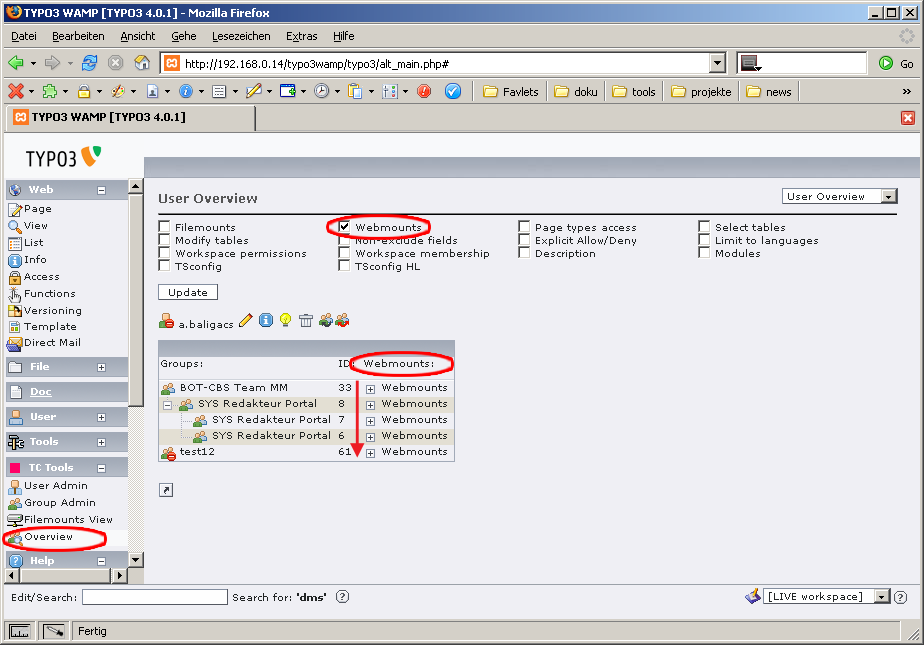Screen dimensions: 924x645
Task: Enable the Page types access checkbox
Action: [x=524, y=227]
